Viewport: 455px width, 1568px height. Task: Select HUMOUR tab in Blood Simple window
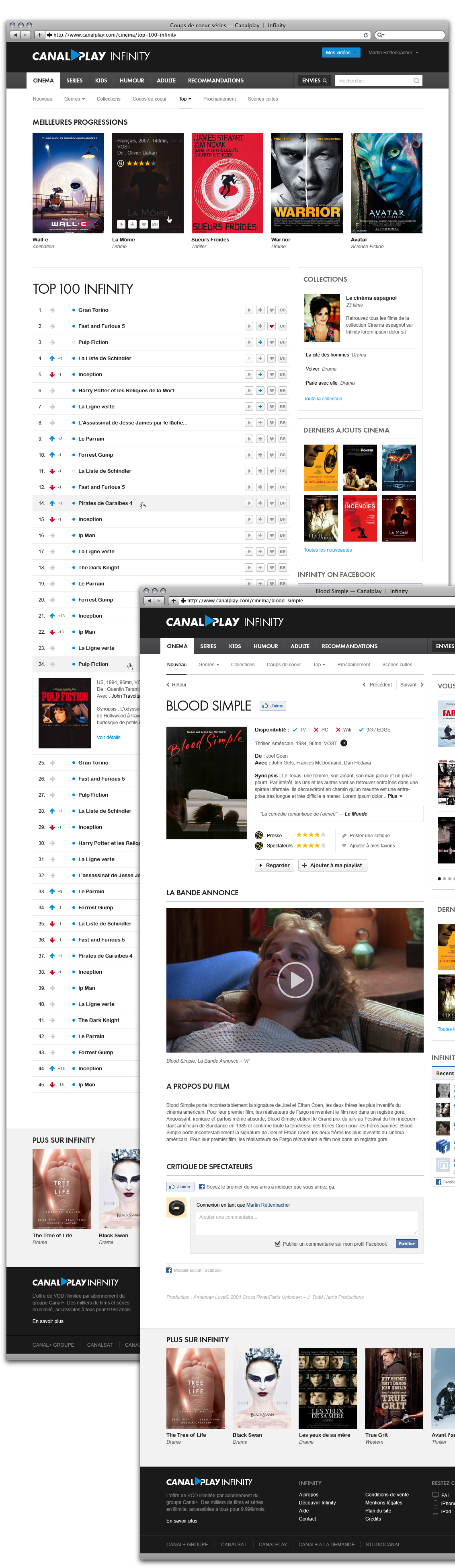click(x=266, y=647)
